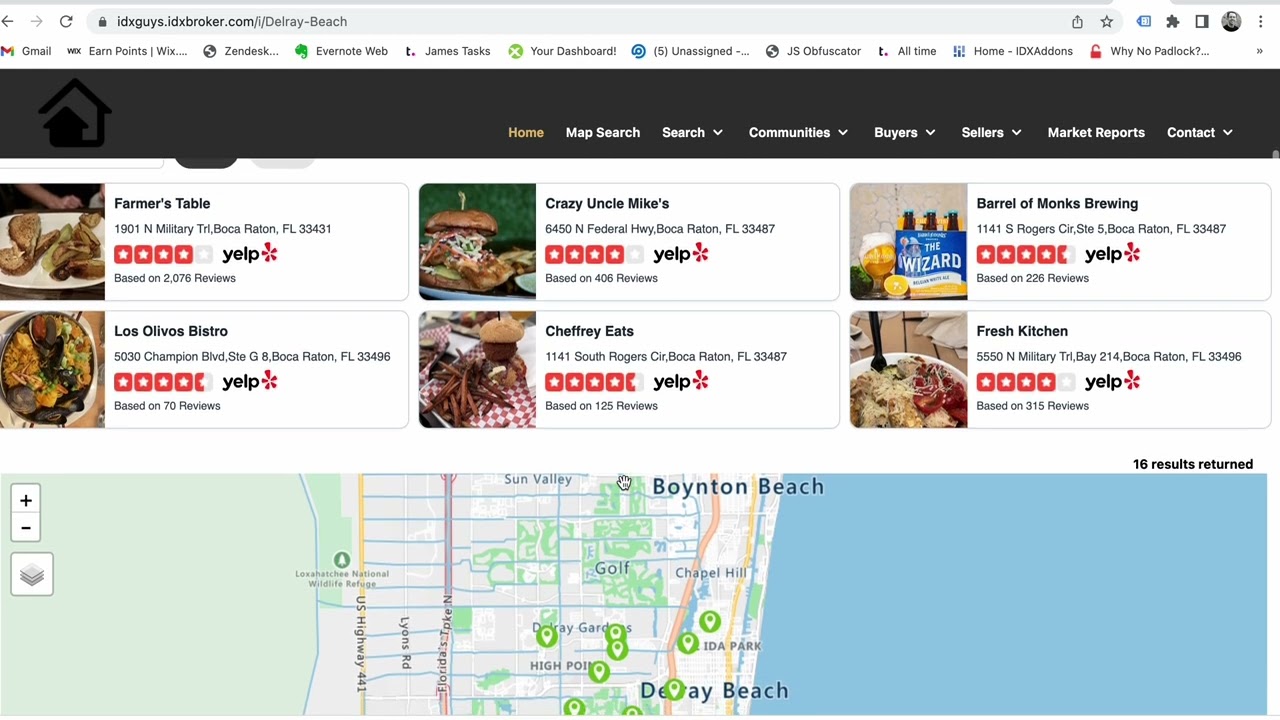Viewport: 1280px width, 720px height.
Task: Click the green map marker near IDA PARK
Action: click(687, 643)
